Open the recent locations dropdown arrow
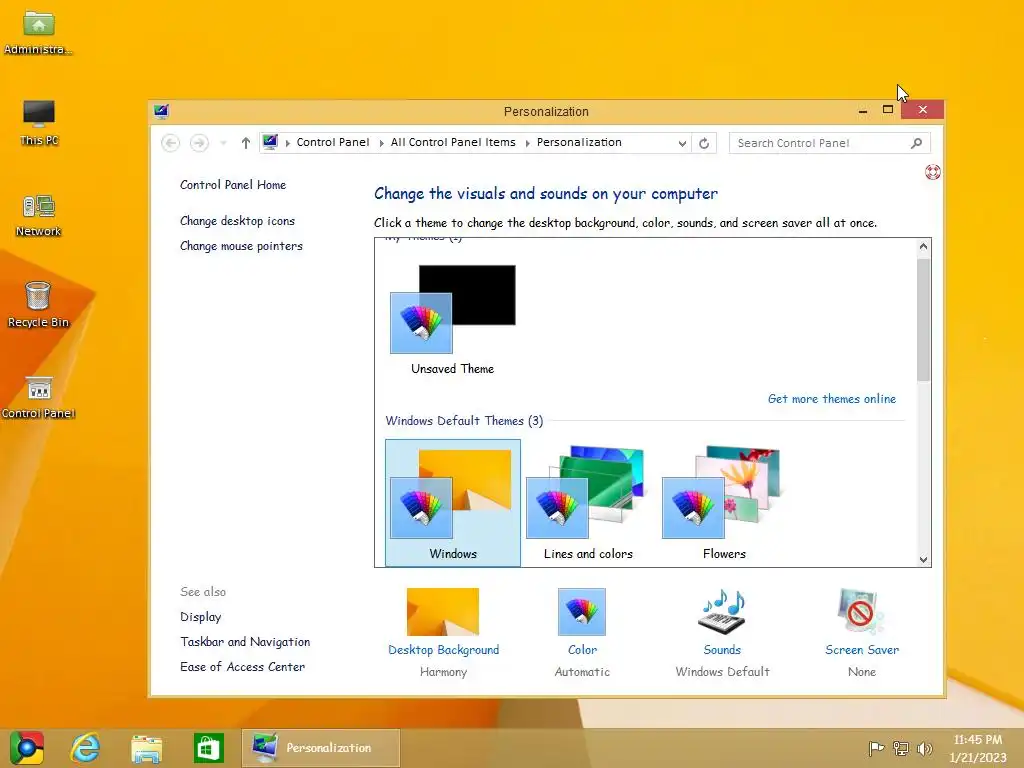Image resolution: width=1024 pixels, height=768 pixels. pos(223,143)
